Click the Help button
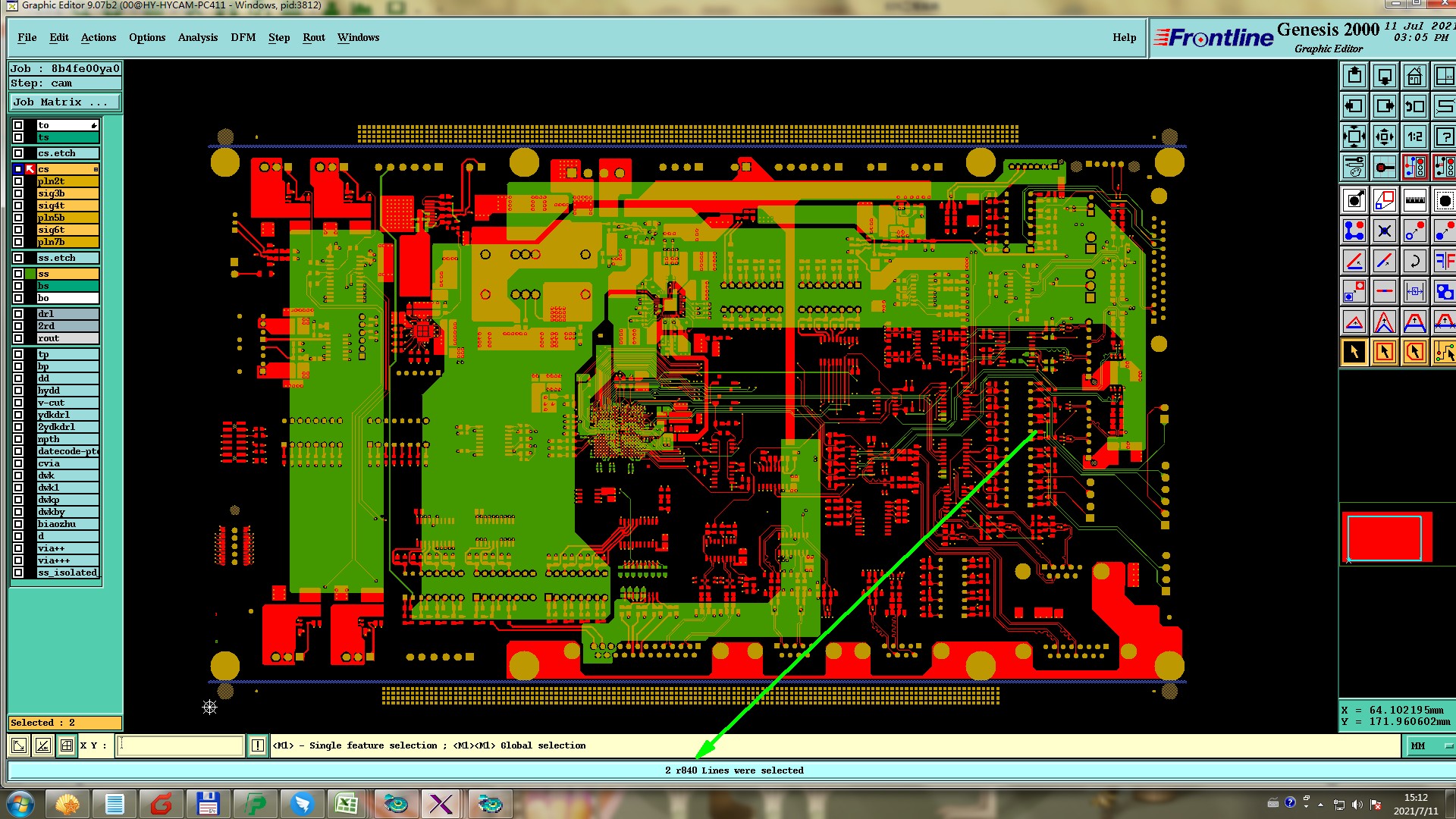Screen dimensions: 1456x819 tap(1124, 37)
